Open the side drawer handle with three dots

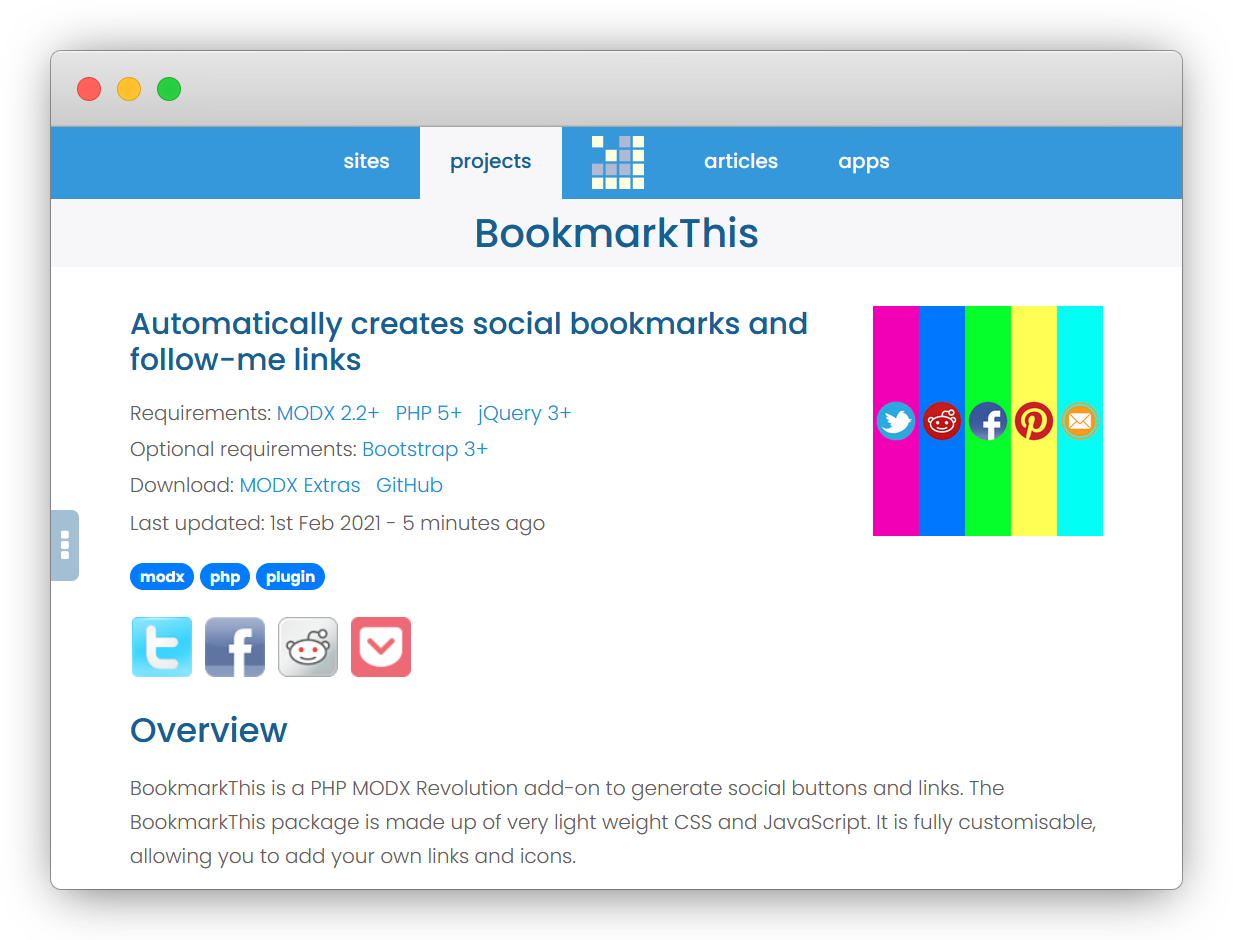(x=65, y=545)
